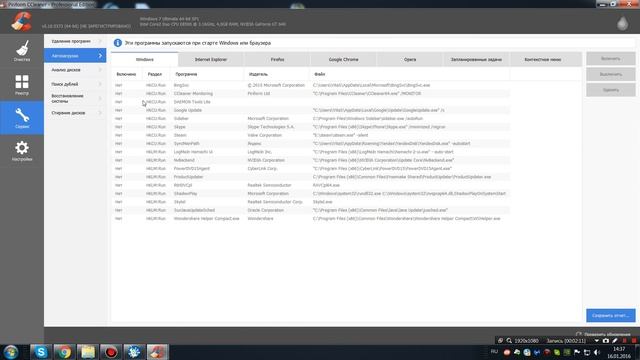The width and height of the screenshot is (640, 360).
Task: Open Восстановление системы in the tools list
Action: [x=75, y=98]
